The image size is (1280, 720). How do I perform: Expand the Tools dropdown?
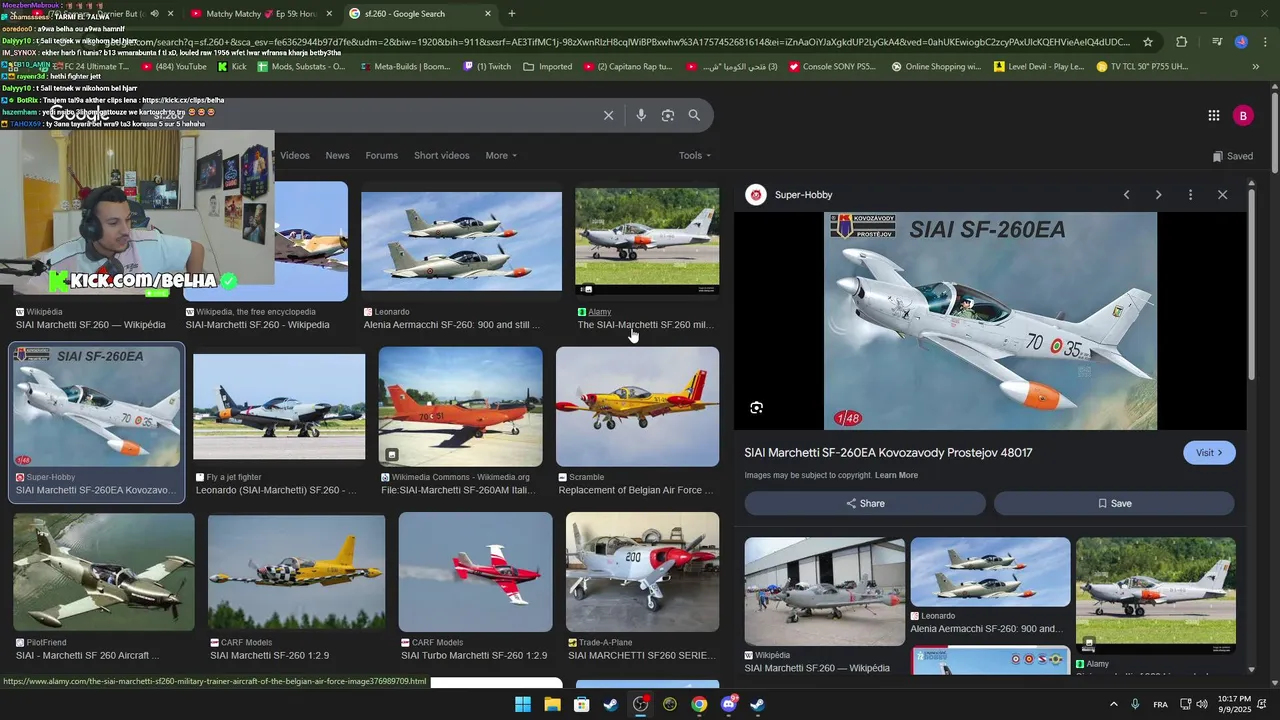[x=694, y=155]
